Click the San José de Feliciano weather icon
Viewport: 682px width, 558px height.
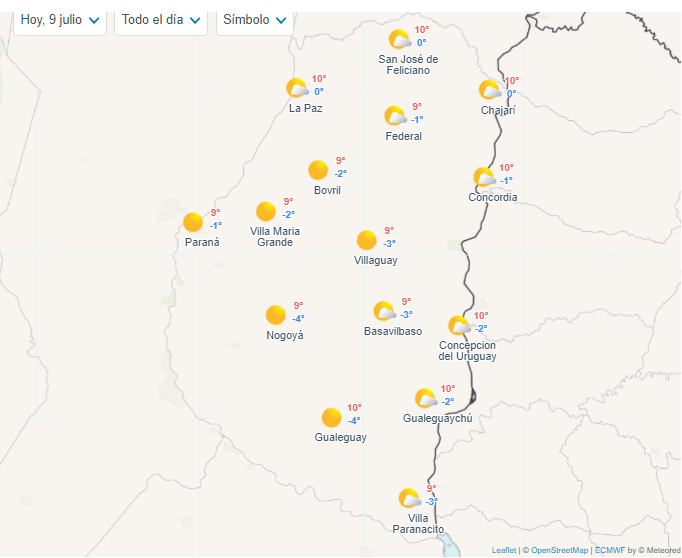tap(399, 39)
